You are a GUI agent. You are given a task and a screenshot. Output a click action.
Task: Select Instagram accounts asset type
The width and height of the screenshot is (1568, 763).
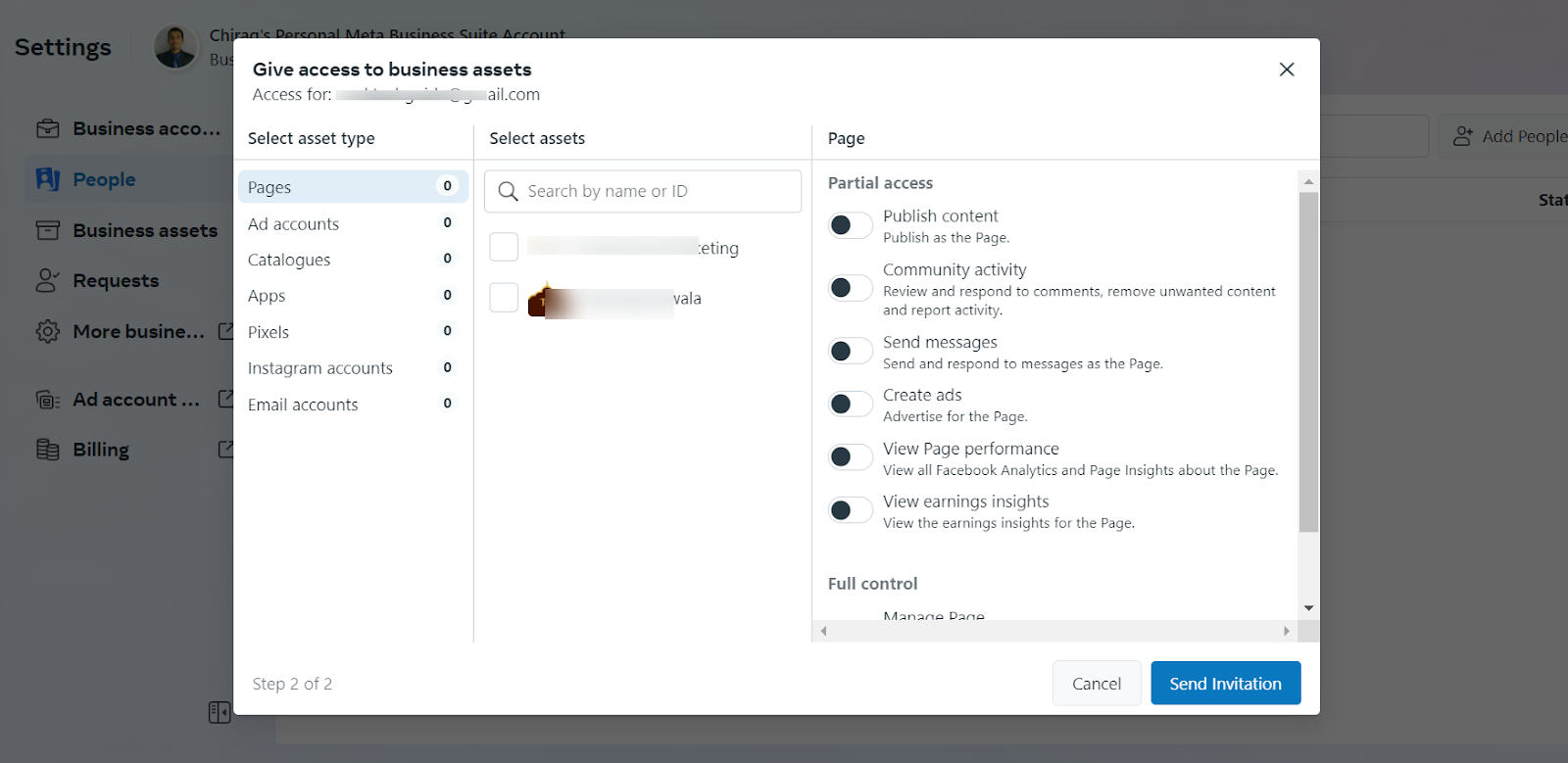353,368
